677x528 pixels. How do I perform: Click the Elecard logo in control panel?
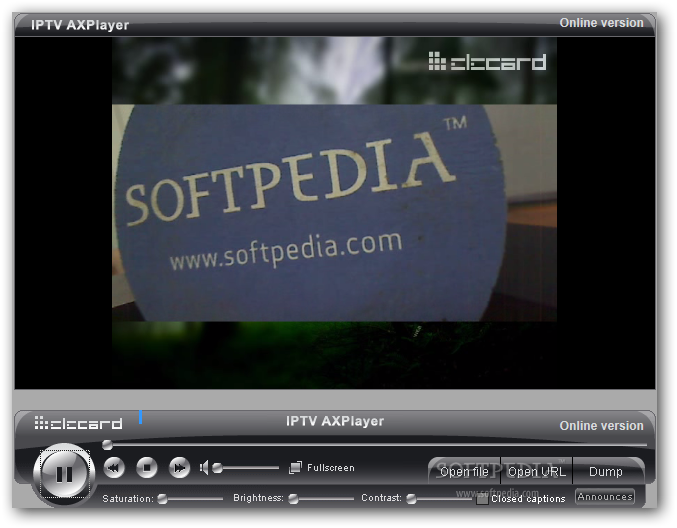tap(78, 423)
